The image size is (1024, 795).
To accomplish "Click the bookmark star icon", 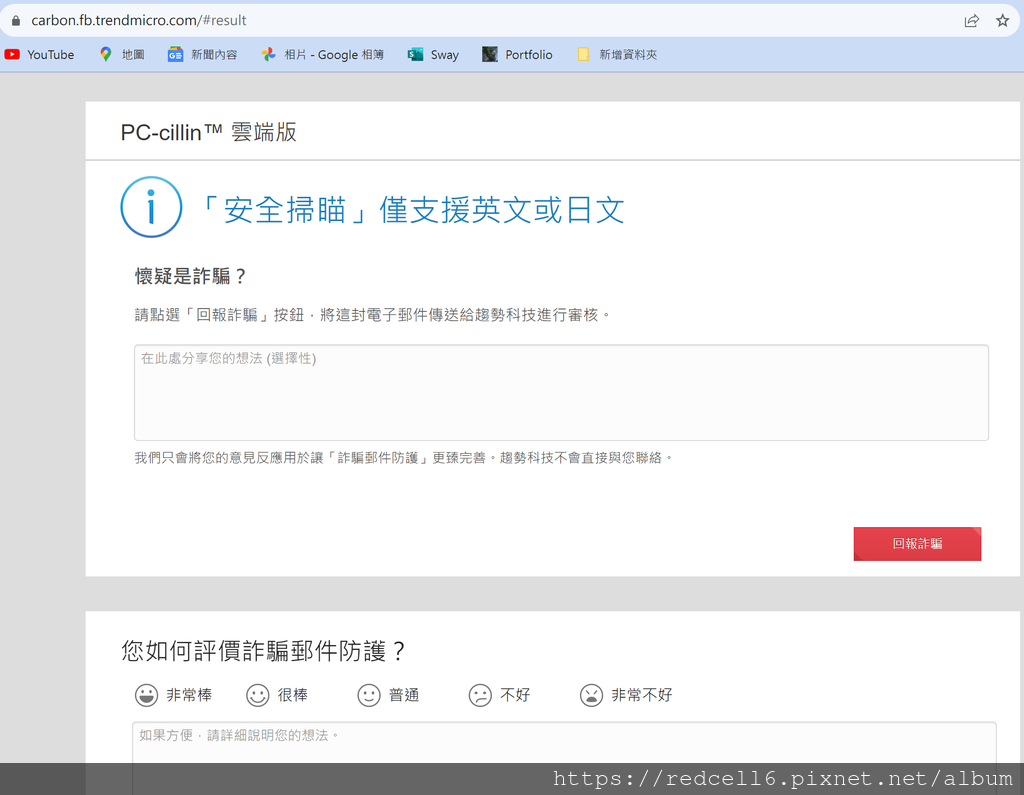I will [1003, 19].
